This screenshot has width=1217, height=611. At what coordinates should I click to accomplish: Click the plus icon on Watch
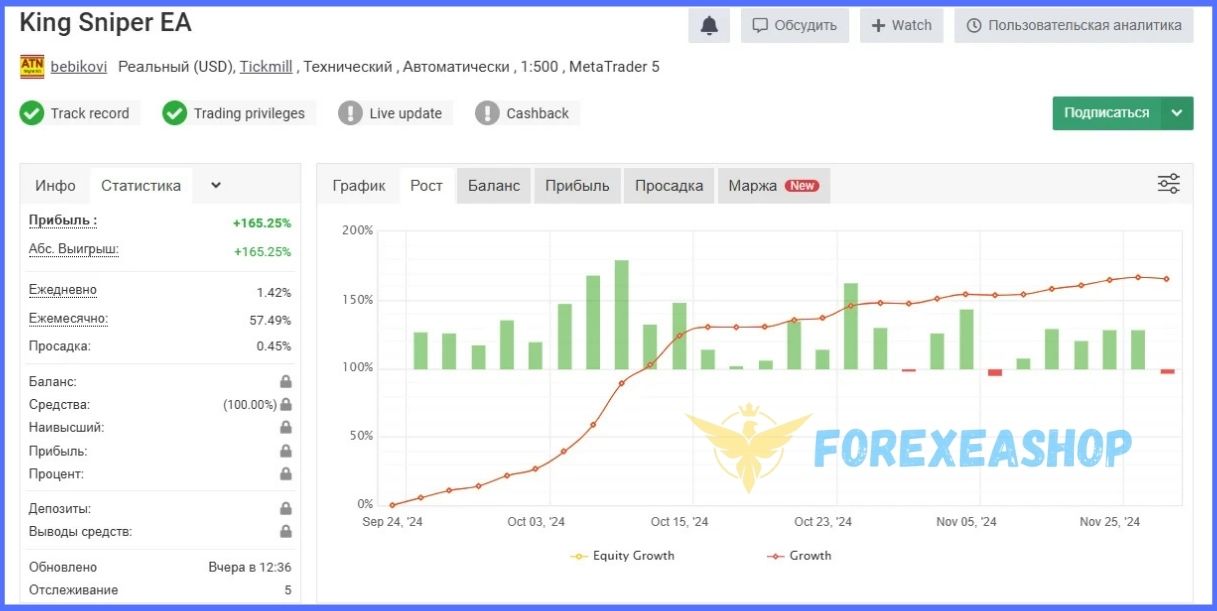pyautogui.click(x=879, y=26)
